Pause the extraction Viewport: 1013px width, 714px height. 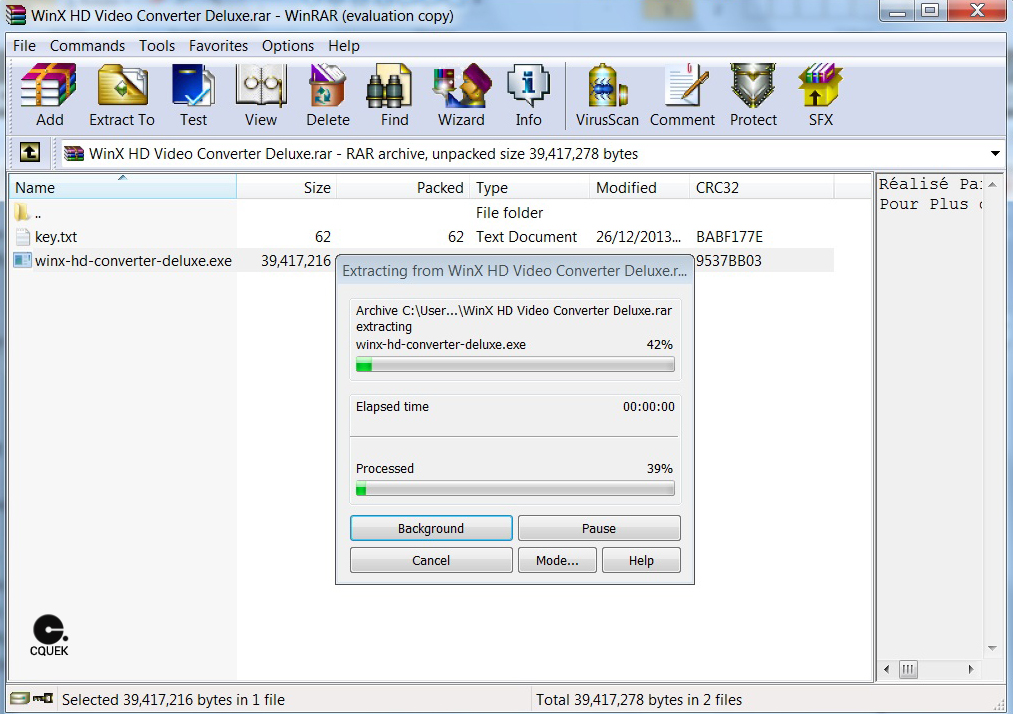pyautogui.click(x=599, y=528)
